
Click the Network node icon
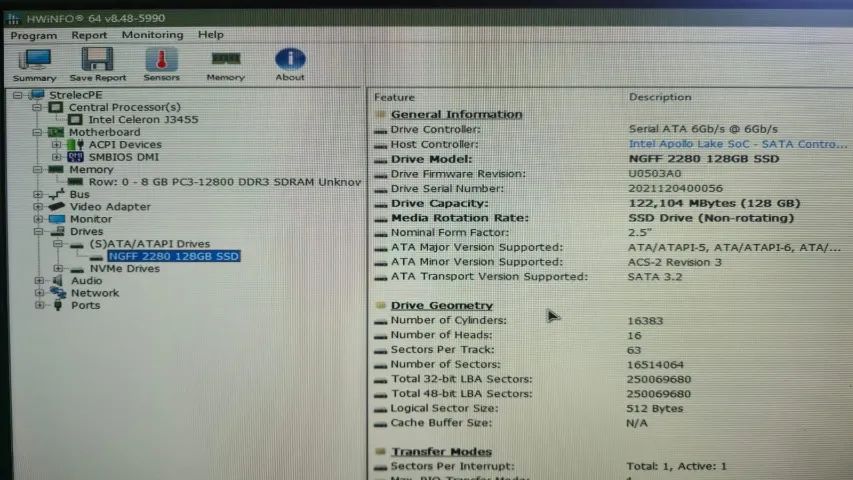(x=58, y=293)
